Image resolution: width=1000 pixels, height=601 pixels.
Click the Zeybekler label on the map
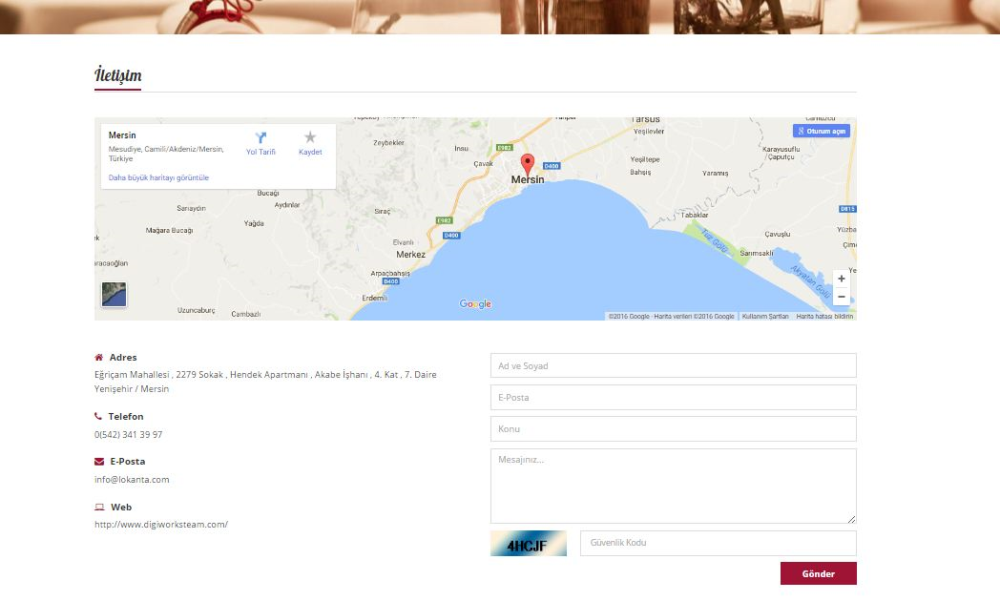click(388, 143)
